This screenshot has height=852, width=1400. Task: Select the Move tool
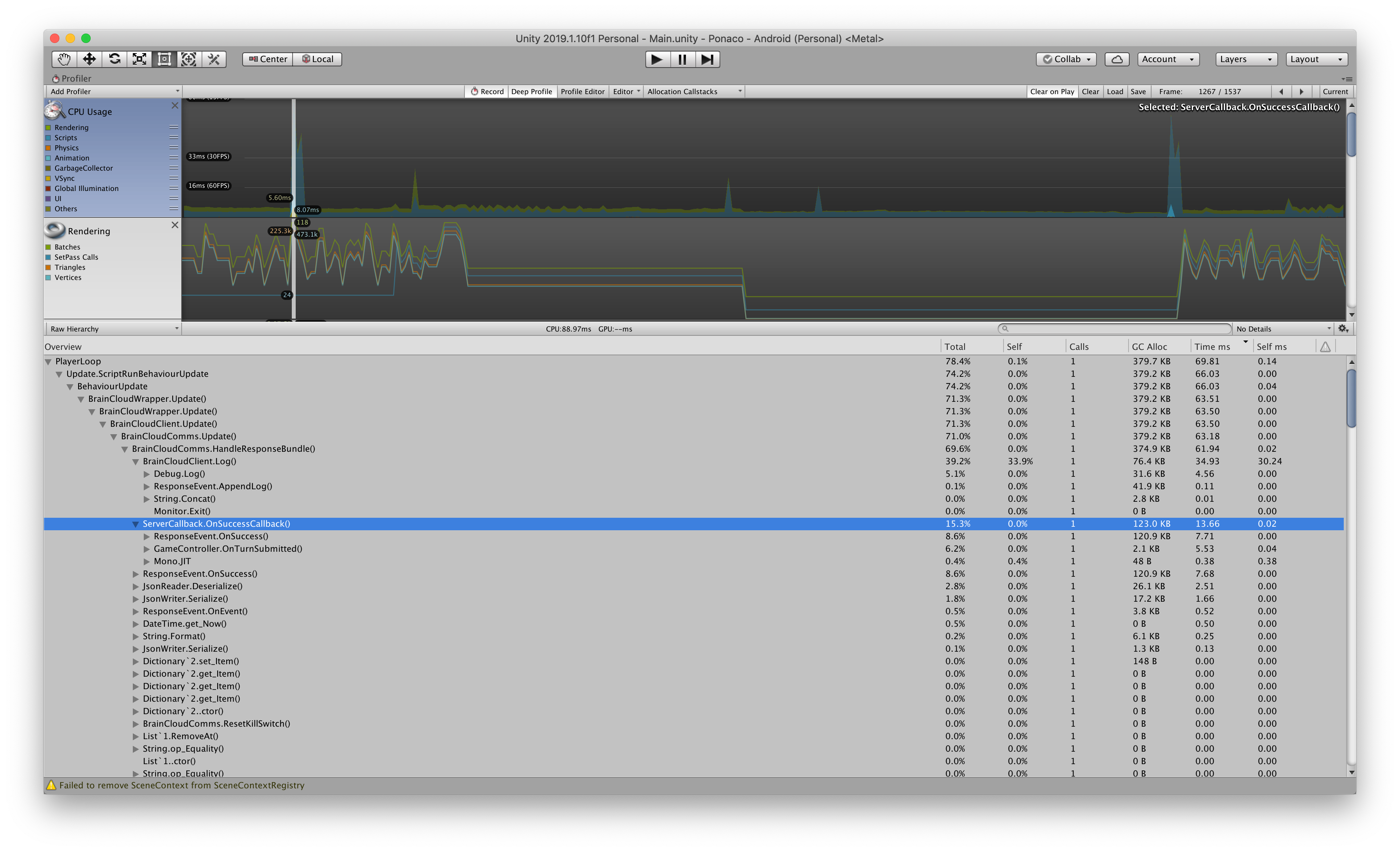coord(89,59)
